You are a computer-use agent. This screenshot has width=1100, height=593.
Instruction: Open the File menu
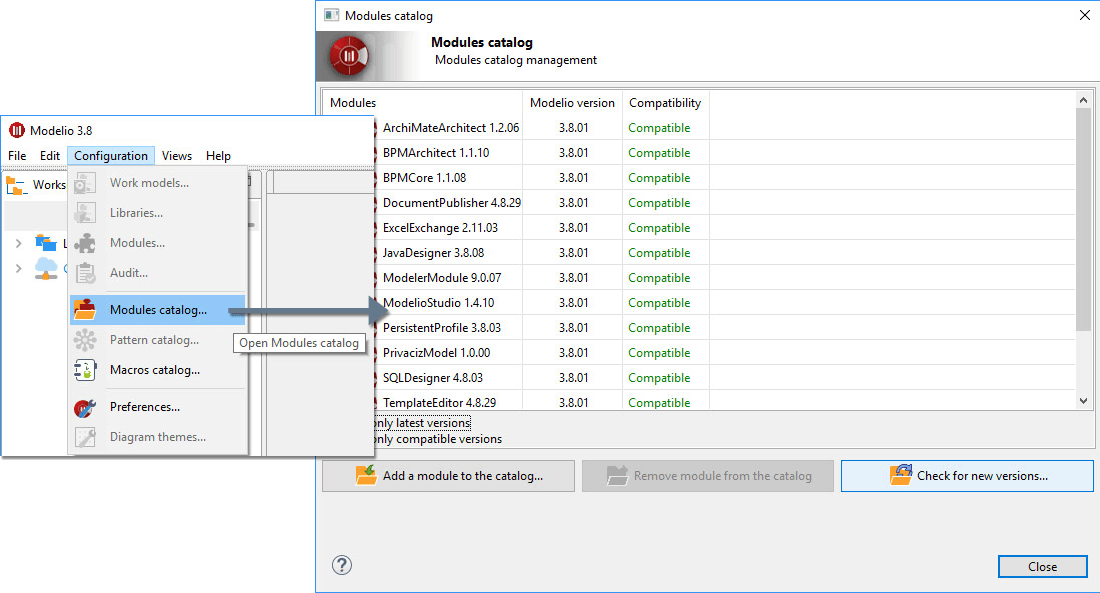point(18,156)
